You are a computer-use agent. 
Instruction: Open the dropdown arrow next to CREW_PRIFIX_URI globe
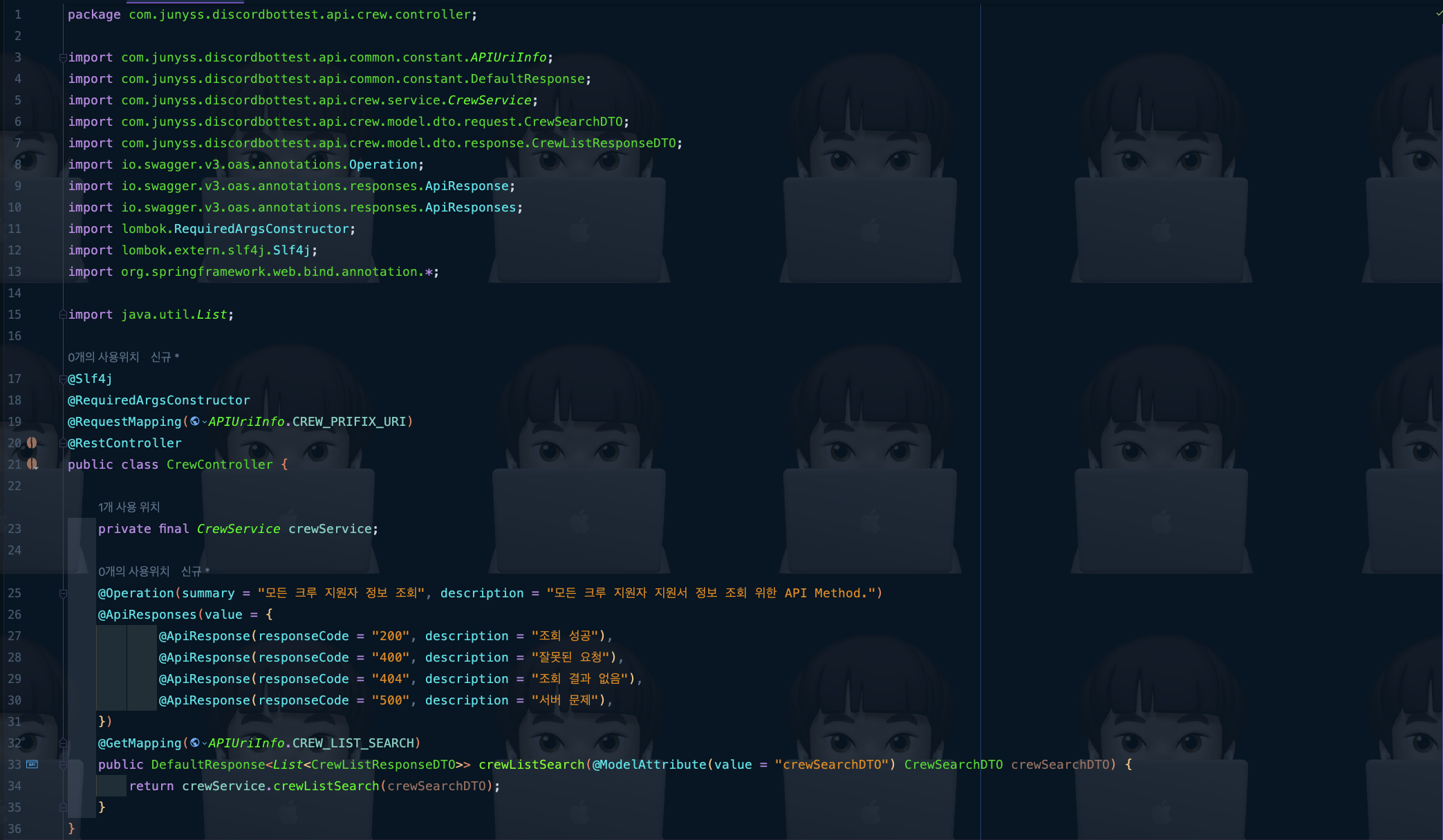click(x=204, y=422)
